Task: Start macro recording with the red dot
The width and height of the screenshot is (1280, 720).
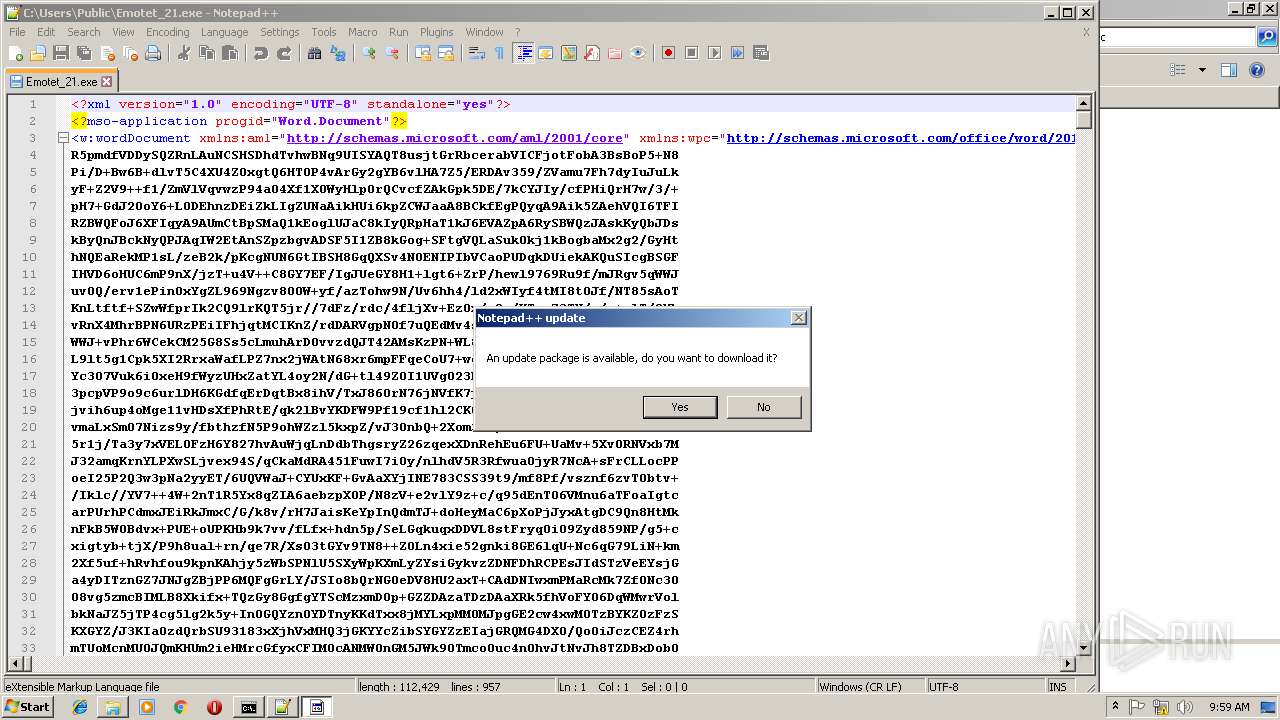Action: point(668,53)
